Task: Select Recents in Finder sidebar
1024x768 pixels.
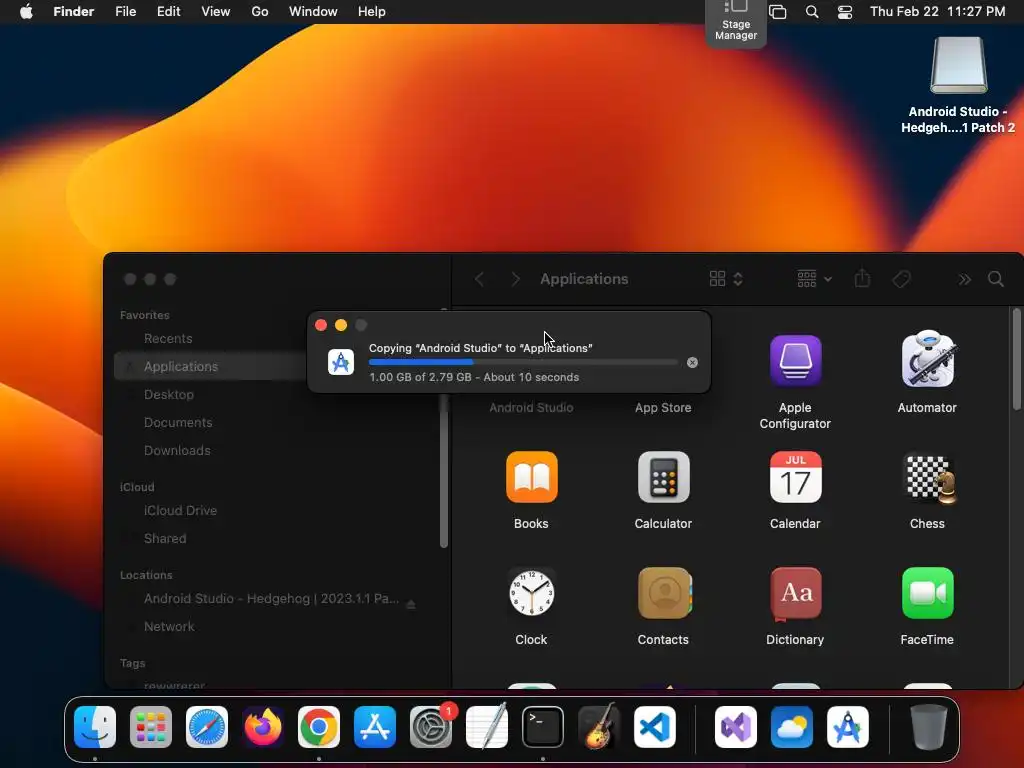Action: pyautogui.click(x=168, y=338)
